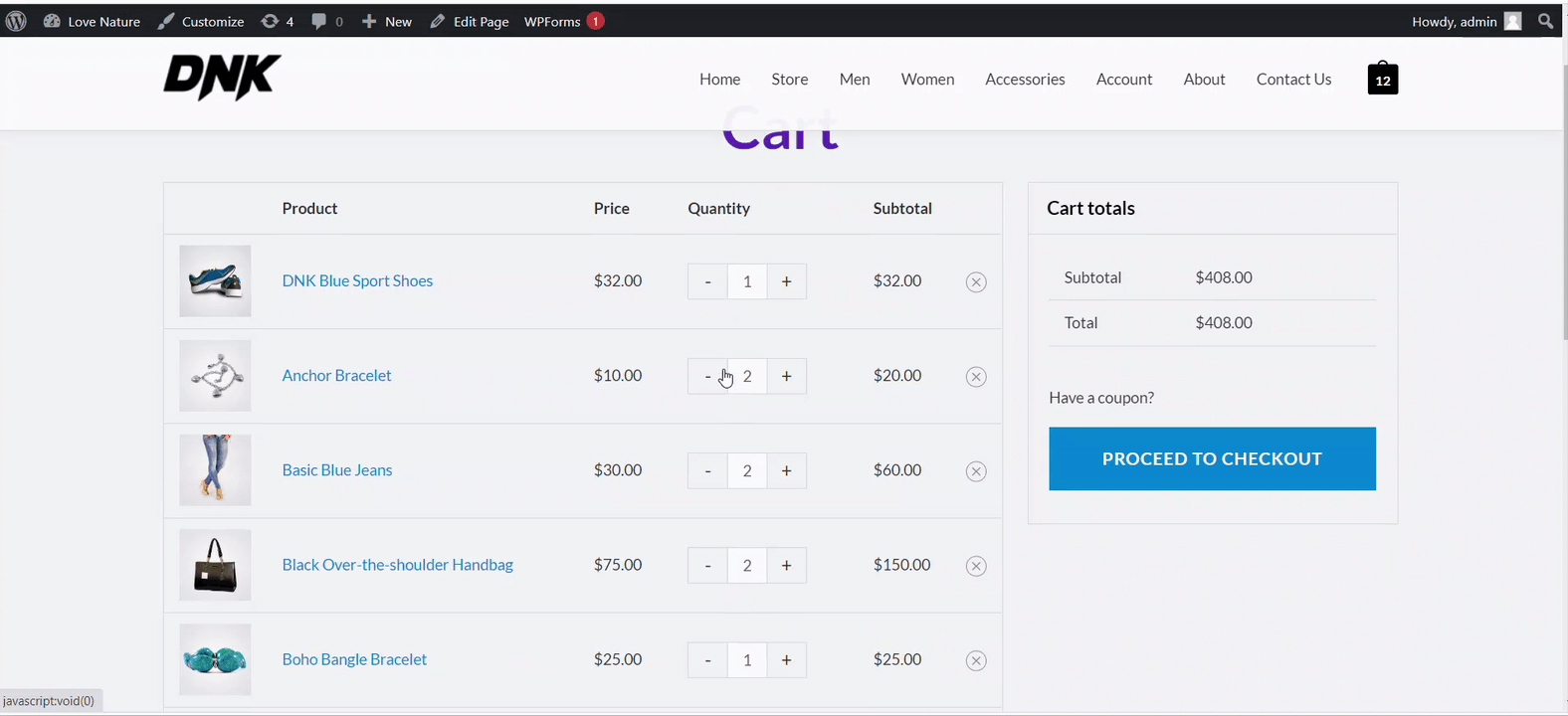This screenshot has width=1568, height=716.
Task: Open DNK Blue Sport Shoes product link
Action: (x=357, y=280)
